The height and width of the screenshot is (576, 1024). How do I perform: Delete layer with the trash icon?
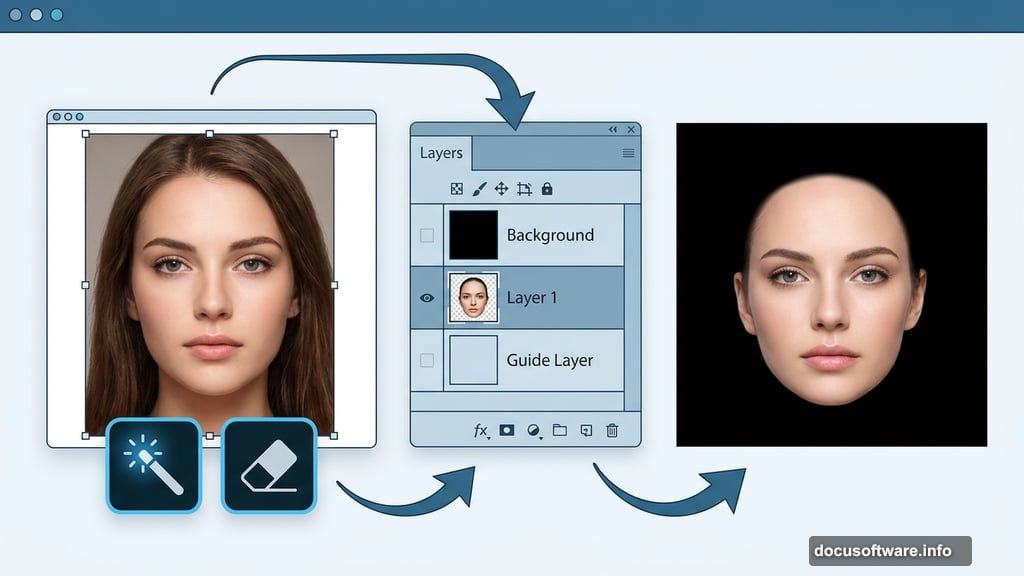point(612,430)
